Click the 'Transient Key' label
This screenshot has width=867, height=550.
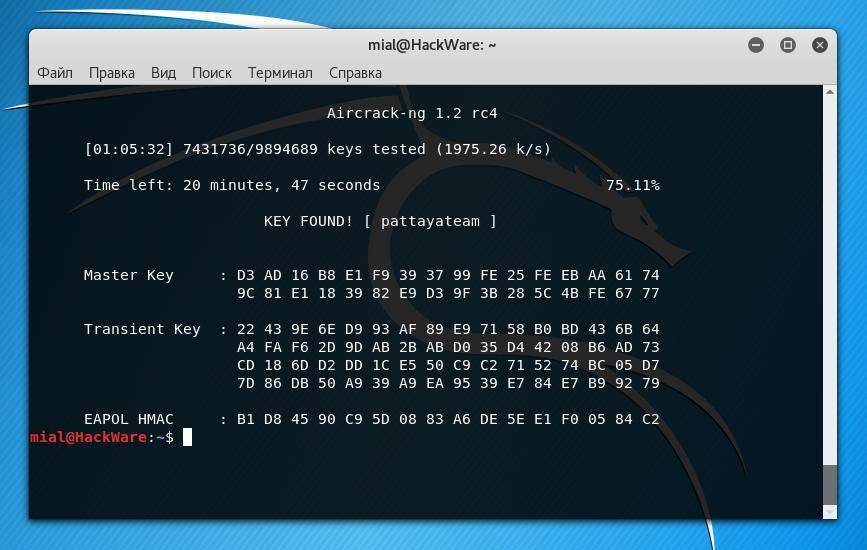coord(142,329)
